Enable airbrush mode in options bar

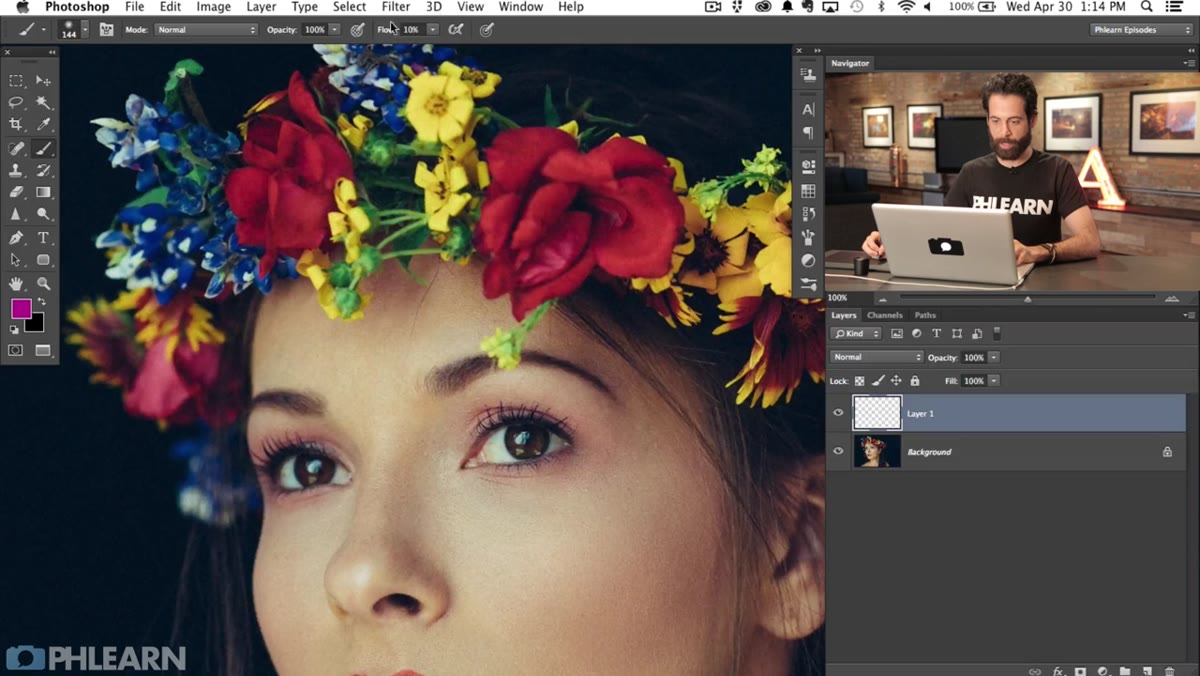pos(456,30)
